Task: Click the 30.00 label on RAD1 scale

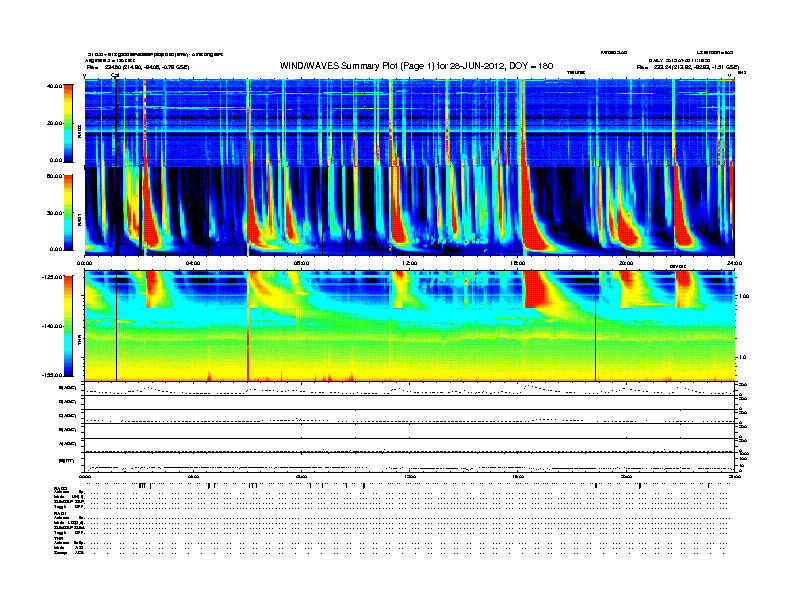Action: (x=54, y=213)
